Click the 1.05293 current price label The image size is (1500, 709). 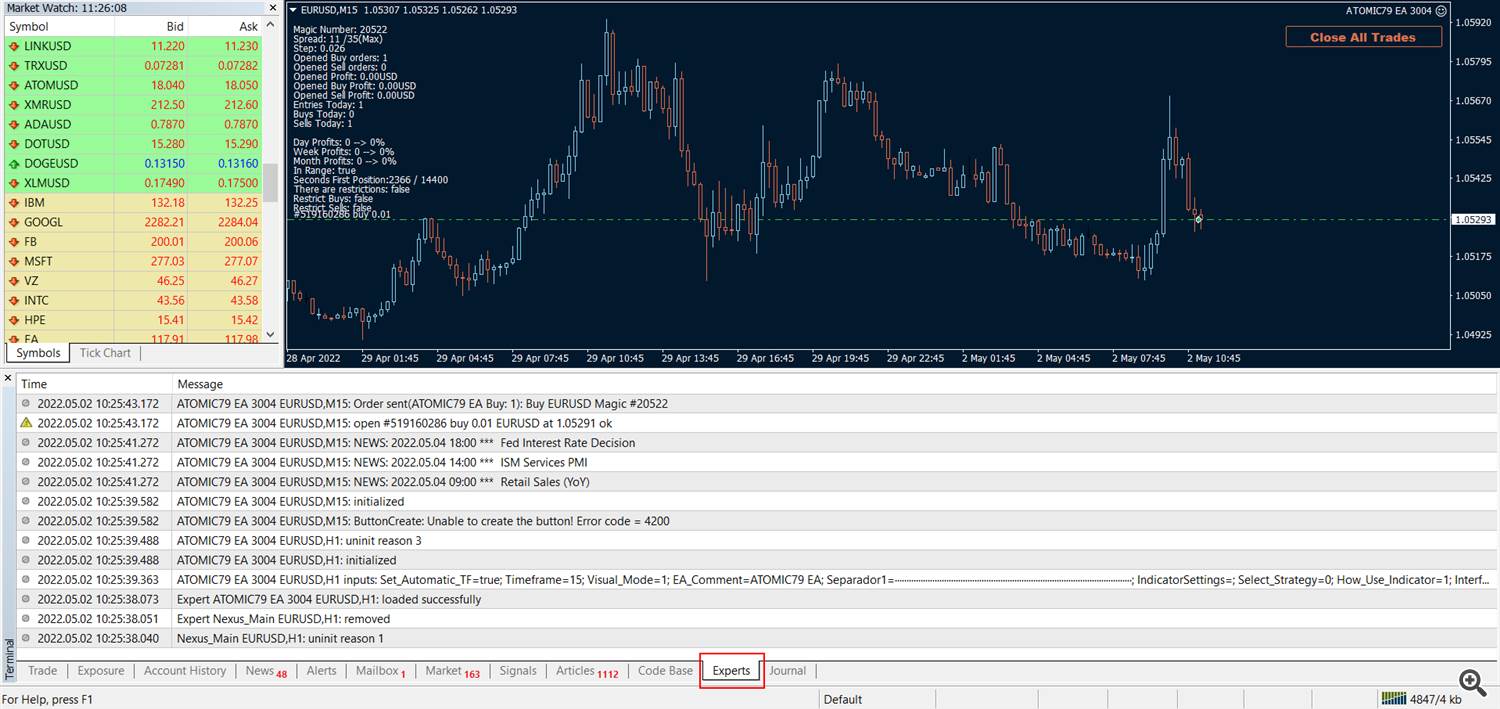pos(1474,219)
